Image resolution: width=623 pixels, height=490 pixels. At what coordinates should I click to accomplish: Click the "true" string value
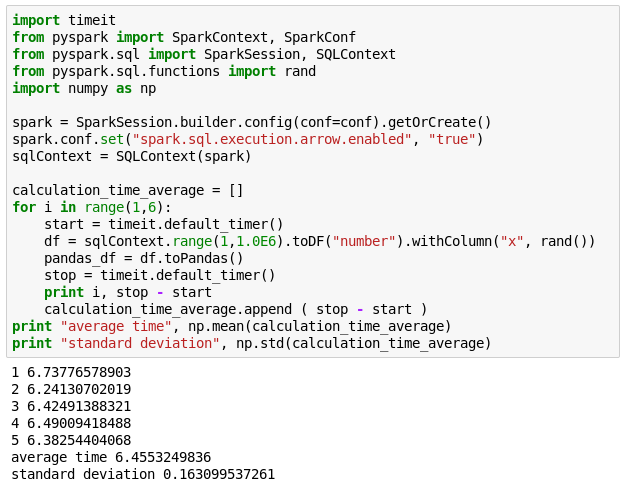pos(452,139)
